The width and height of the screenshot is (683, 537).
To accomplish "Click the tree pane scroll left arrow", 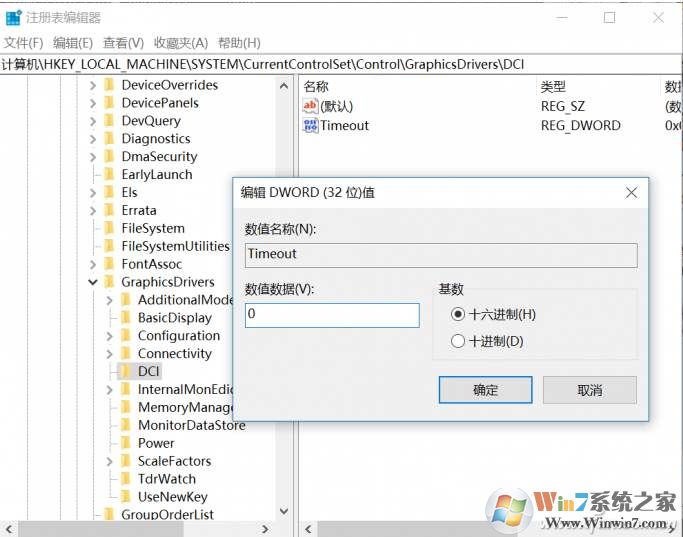I will click(9, 529).
